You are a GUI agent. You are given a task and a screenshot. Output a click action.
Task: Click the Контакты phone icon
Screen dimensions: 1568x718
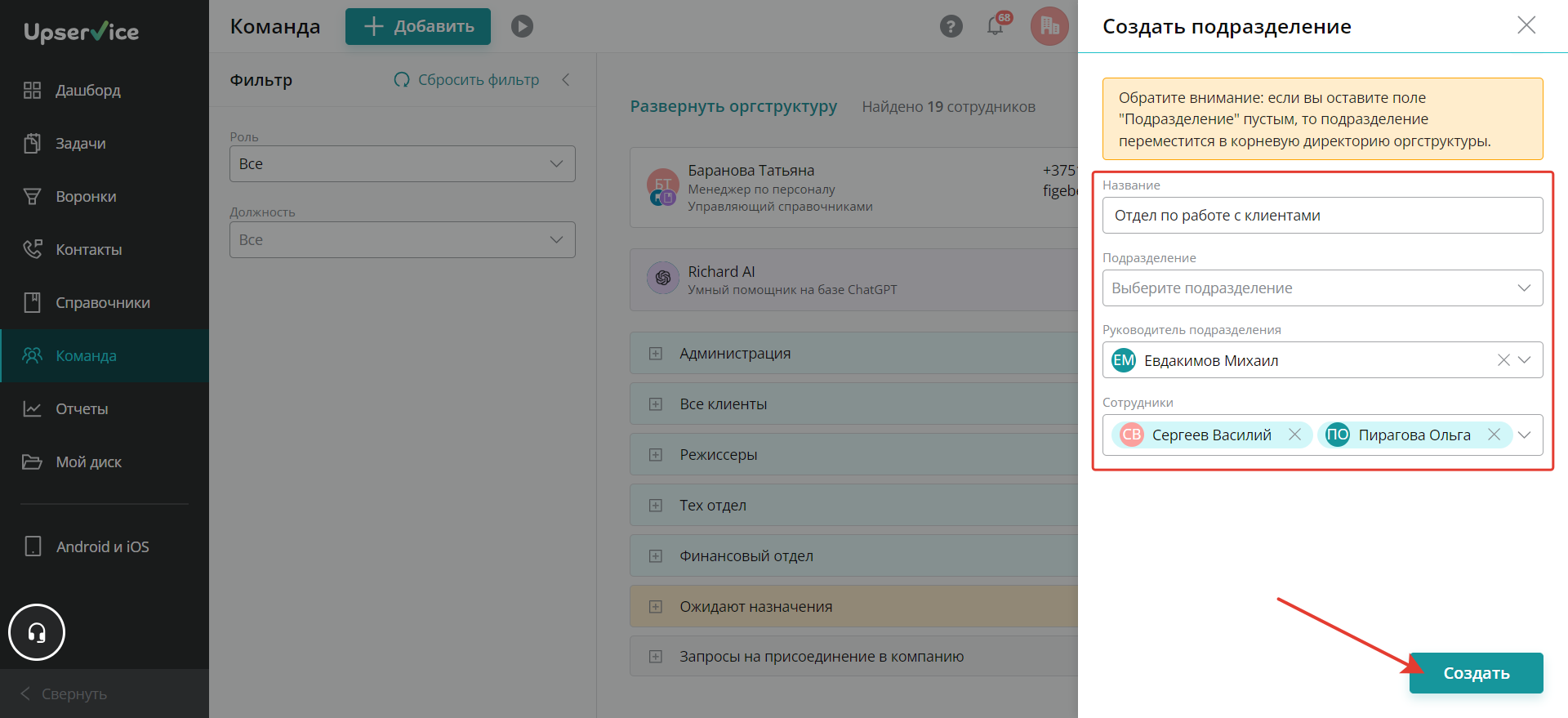32,249
